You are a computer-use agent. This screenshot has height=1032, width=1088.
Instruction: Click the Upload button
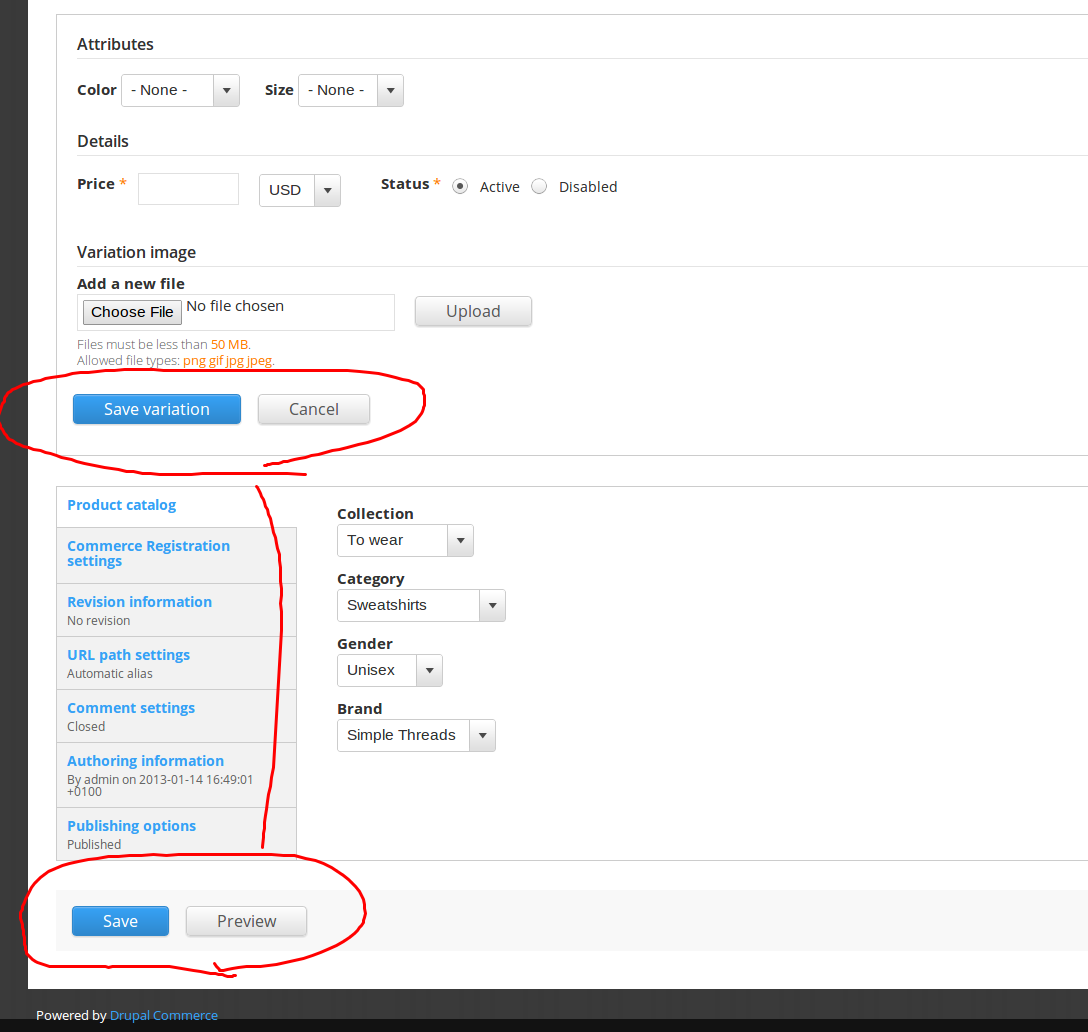pyautogui.click(x=473, y=311)
